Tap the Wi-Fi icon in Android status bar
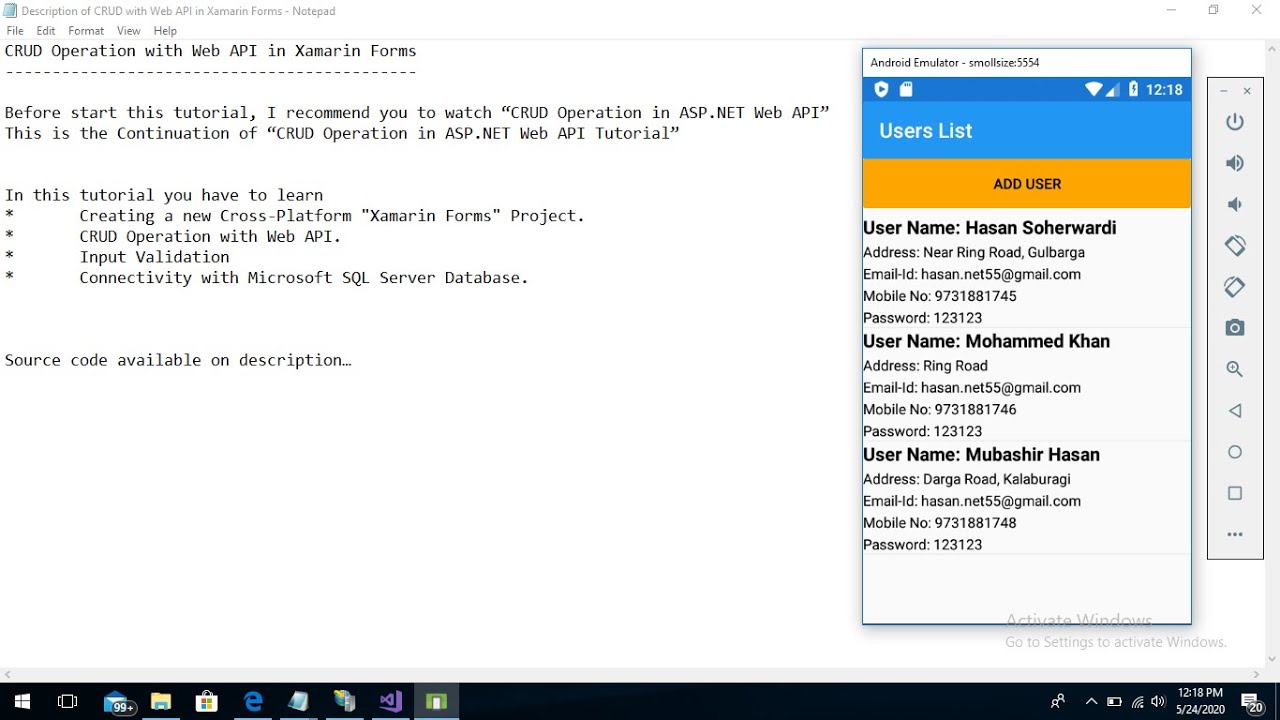Image resolution: width=1280 pixels, height=720 pixels. point(1094,89)
